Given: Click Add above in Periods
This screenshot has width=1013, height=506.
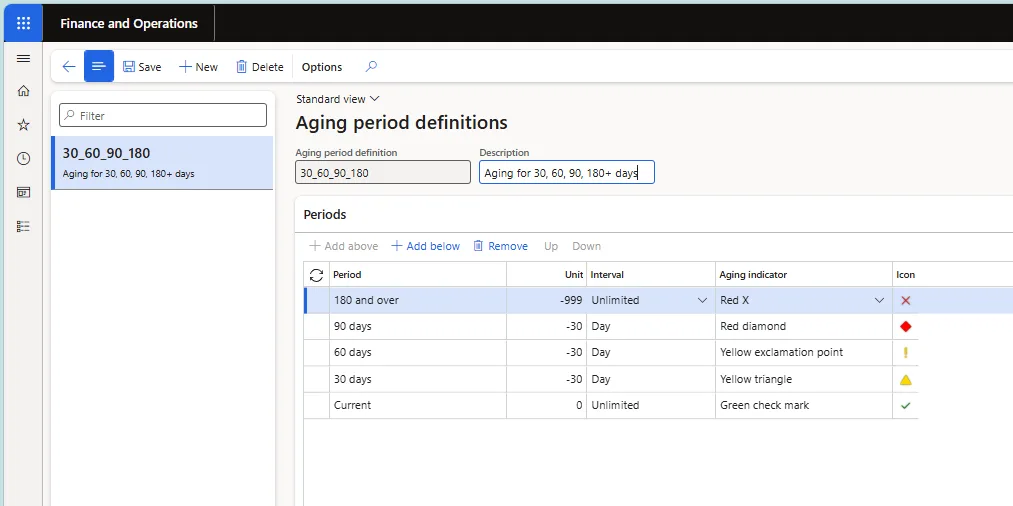Looking at the screenshot, I should pyautogui.click(x=344, y=246).
